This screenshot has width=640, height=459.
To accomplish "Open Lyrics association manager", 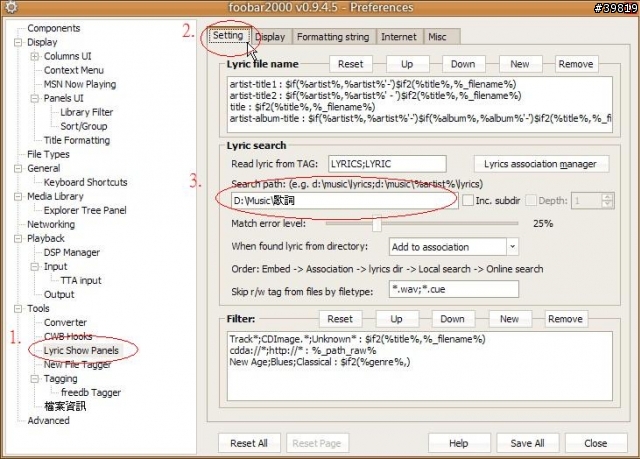I will click(x=541, y=164).
